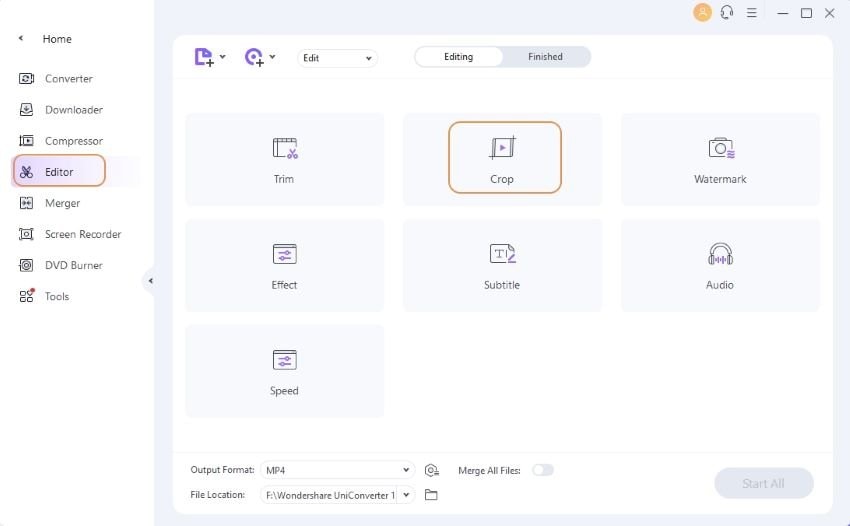Open the Effect tool
Image resolution: width=850 pixels, height=526 pixels.
285,265
